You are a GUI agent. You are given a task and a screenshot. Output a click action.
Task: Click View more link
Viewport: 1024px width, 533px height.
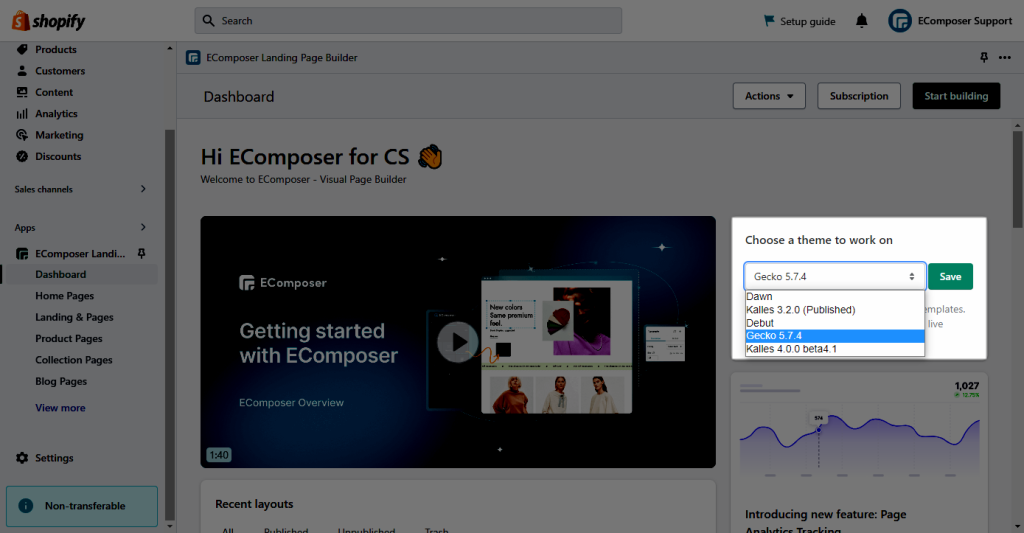(x=60, y=408)
